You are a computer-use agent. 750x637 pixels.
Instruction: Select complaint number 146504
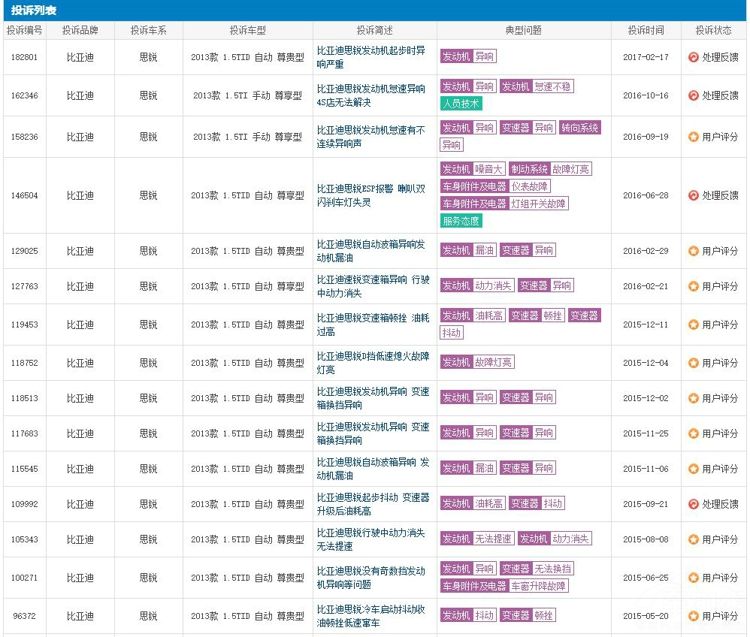pos(24,195)
